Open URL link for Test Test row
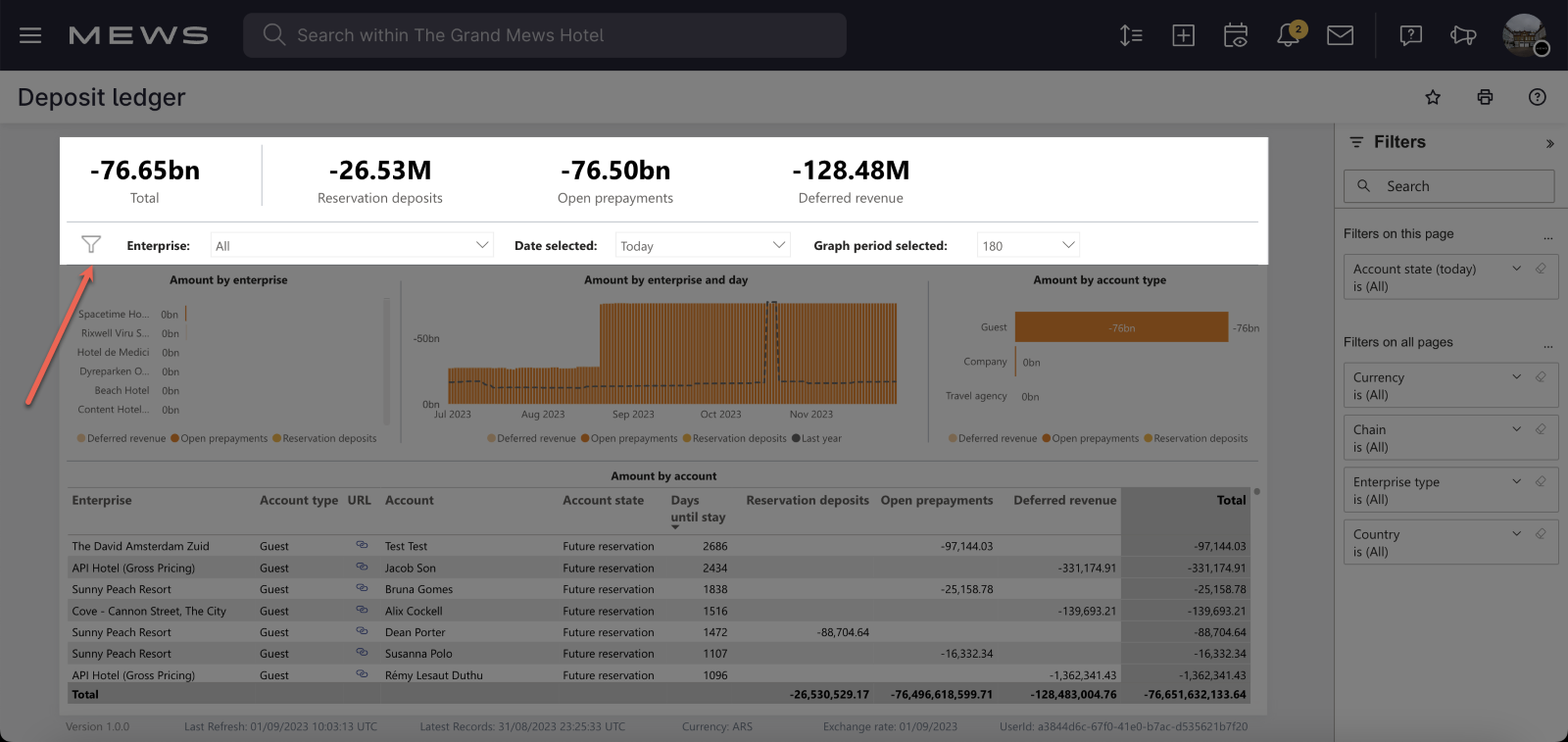The width and height of the screenshot is (1568, 742). (x=362, y=545)
